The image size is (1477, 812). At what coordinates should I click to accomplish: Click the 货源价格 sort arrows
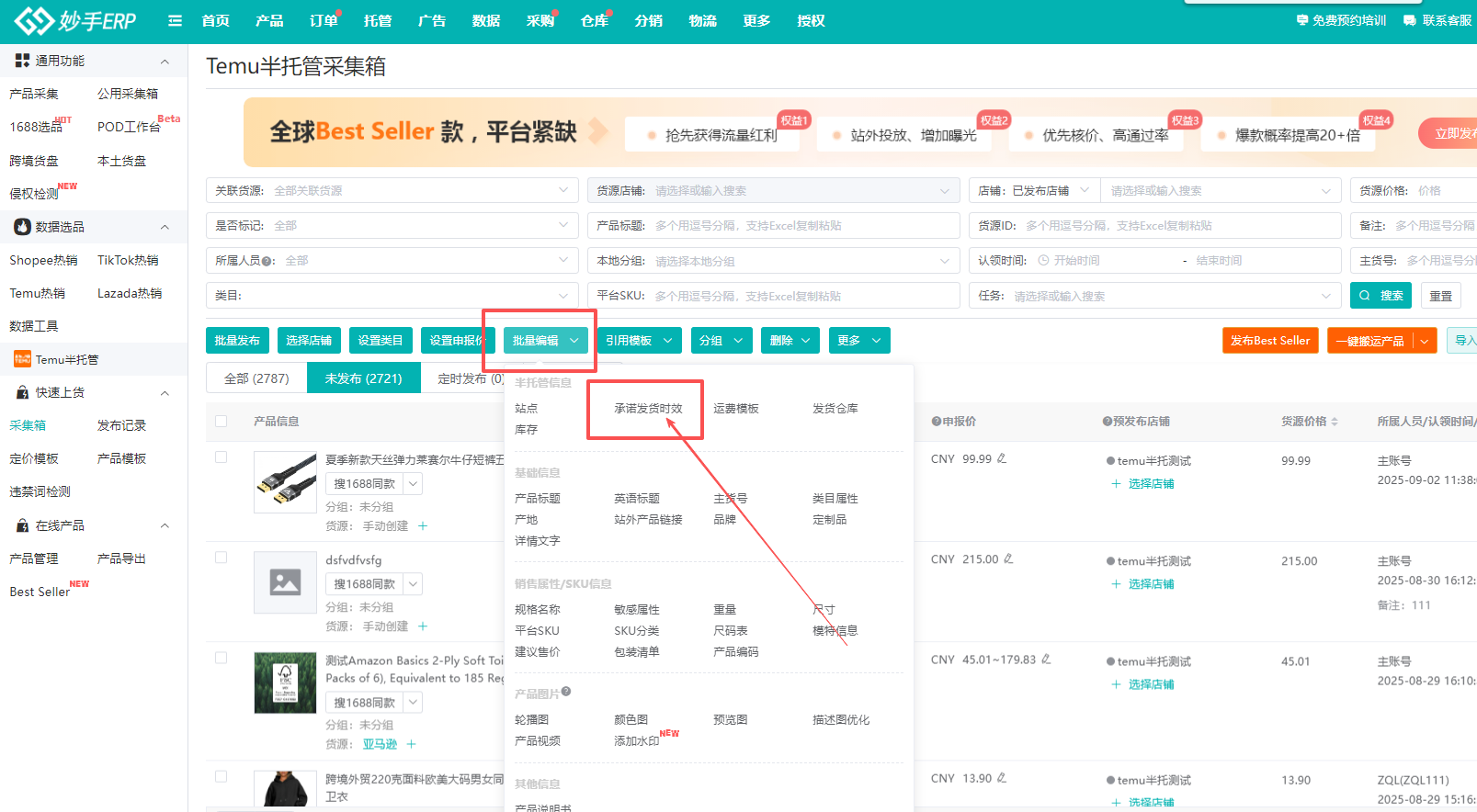(1335, 422)
